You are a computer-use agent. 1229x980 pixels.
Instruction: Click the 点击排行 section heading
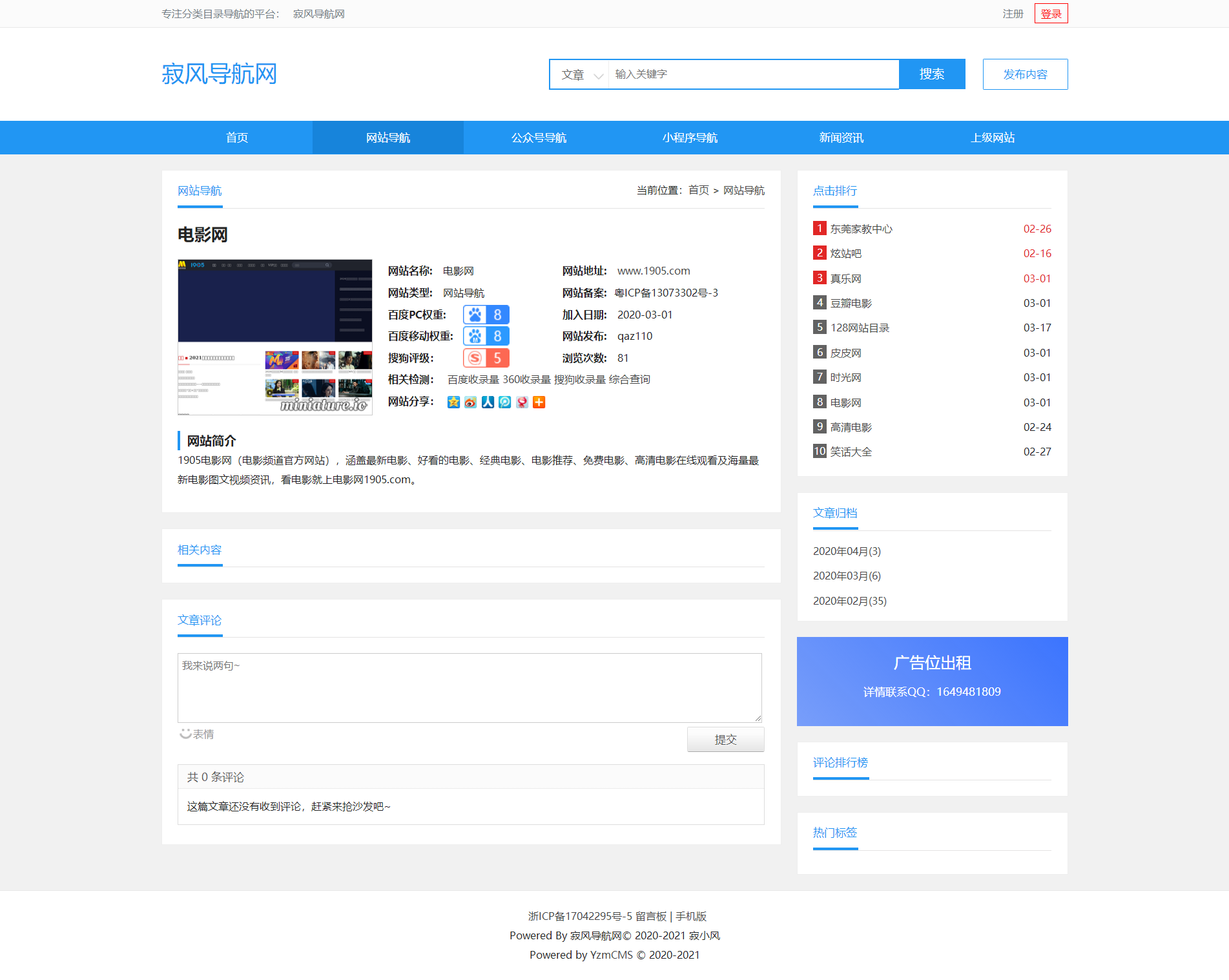834,191
